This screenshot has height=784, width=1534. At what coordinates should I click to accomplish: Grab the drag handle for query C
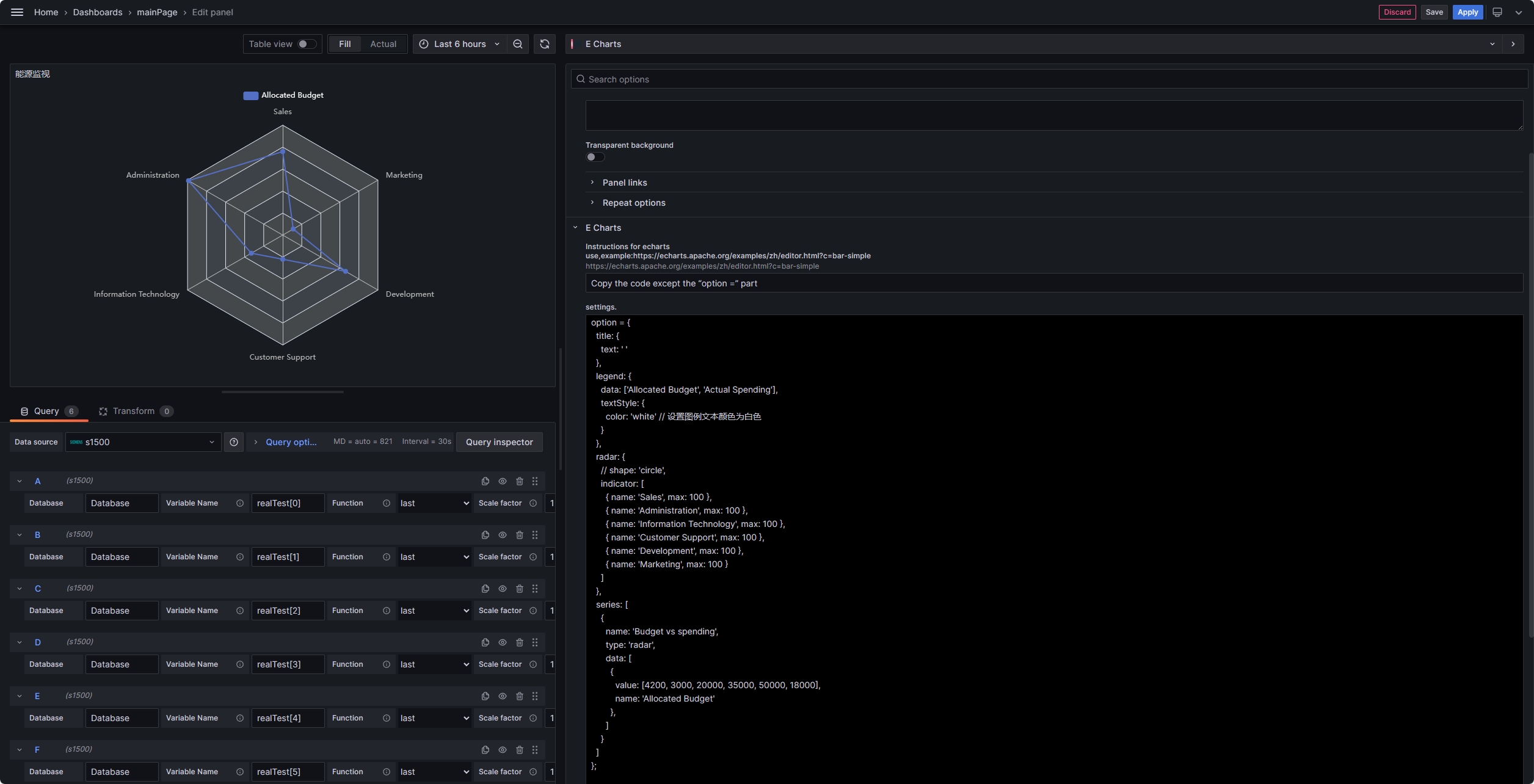(x=535, y=589)
